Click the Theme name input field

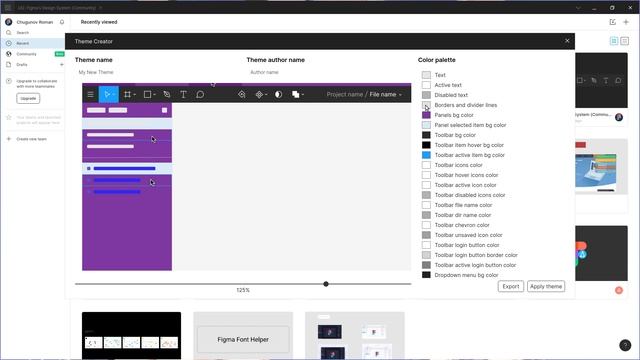[157, 72]
